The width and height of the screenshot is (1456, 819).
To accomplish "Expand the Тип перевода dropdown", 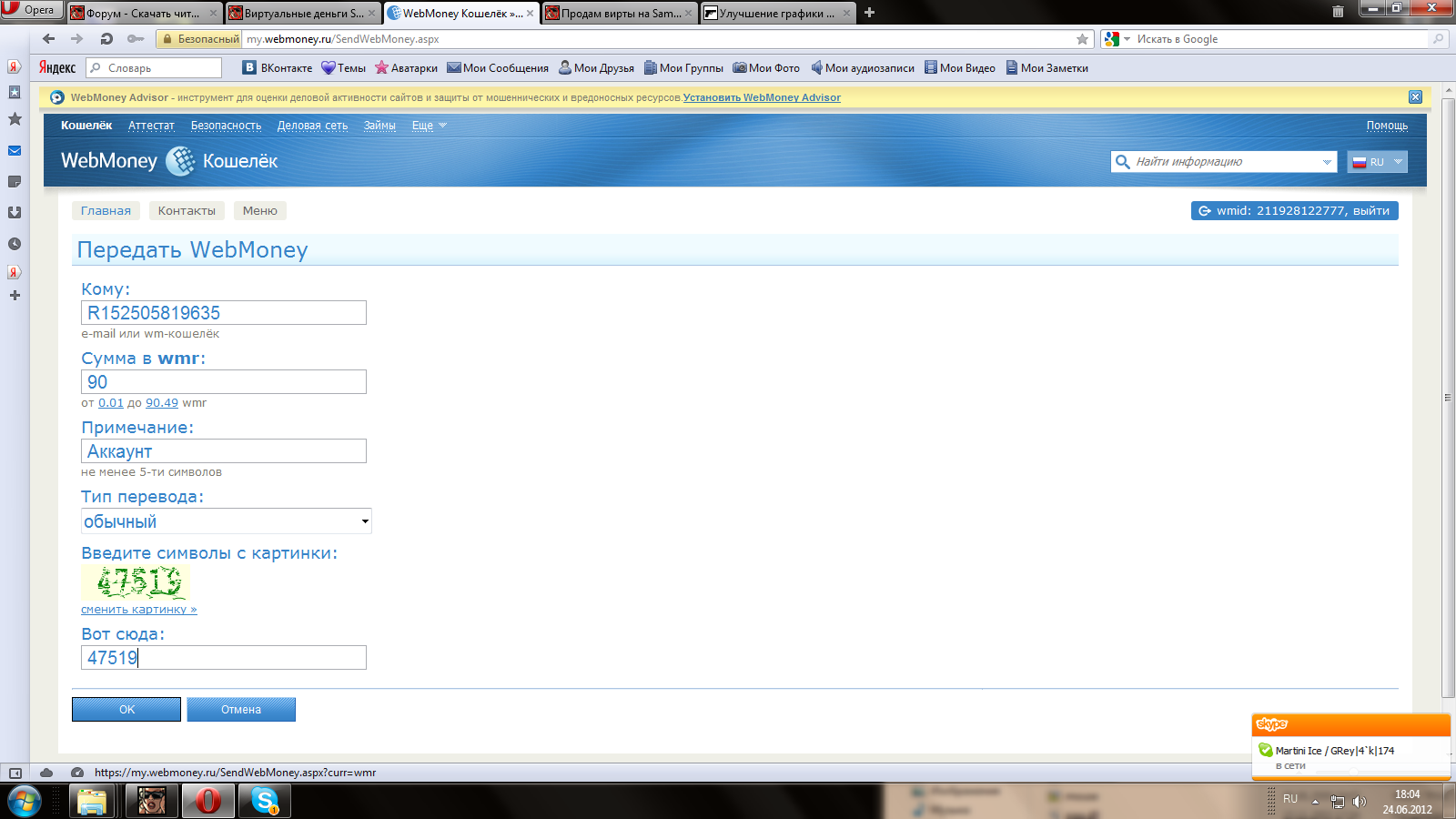I will point(226,521).
